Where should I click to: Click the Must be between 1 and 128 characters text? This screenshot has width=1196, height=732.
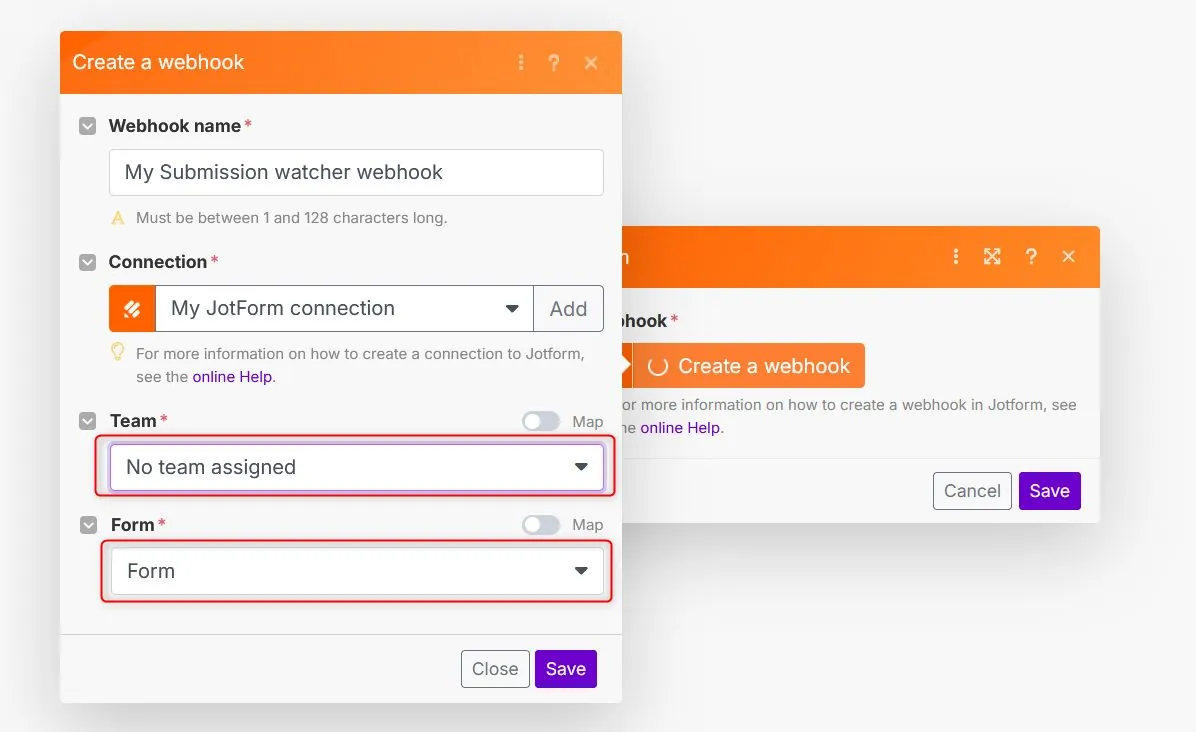tap(291, 218)
